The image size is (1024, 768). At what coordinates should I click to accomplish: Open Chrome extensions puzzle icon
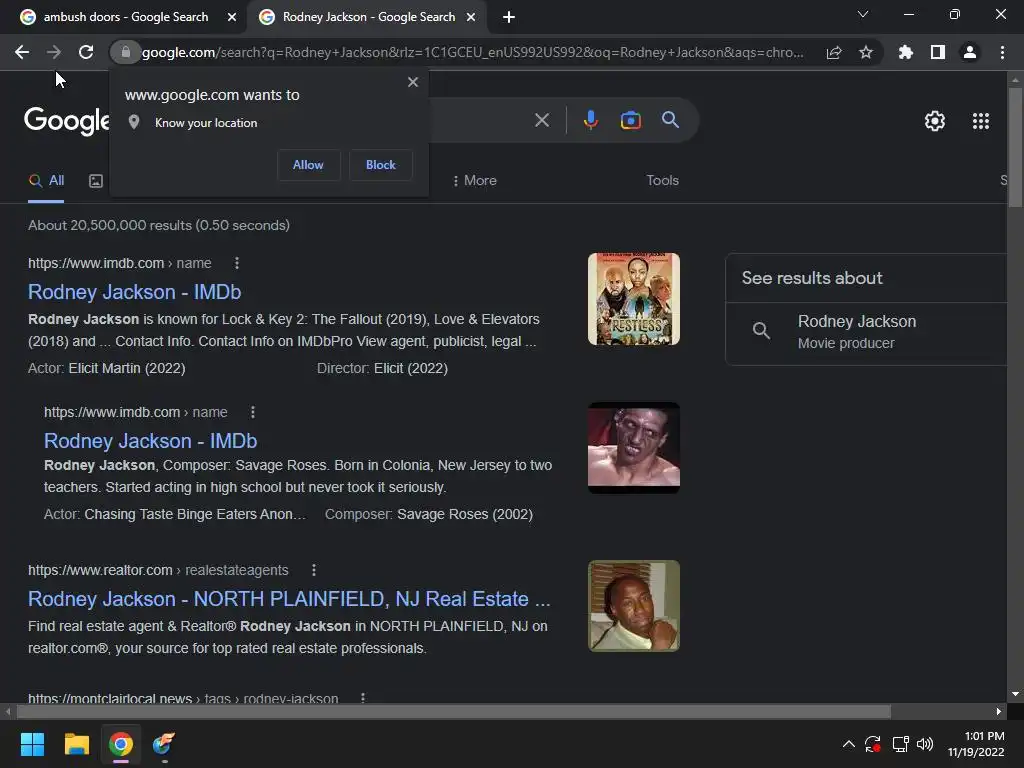point(906,52)
